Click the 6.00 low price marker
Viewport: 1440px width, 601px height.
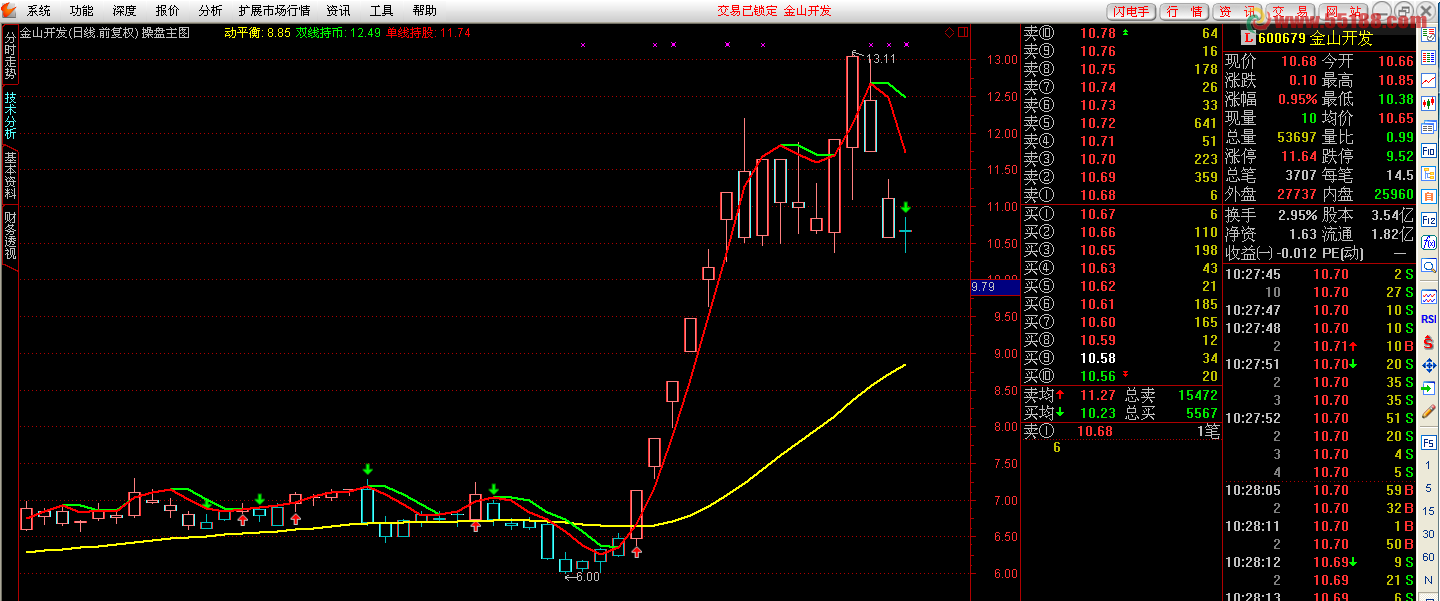[x=587, y=576]
